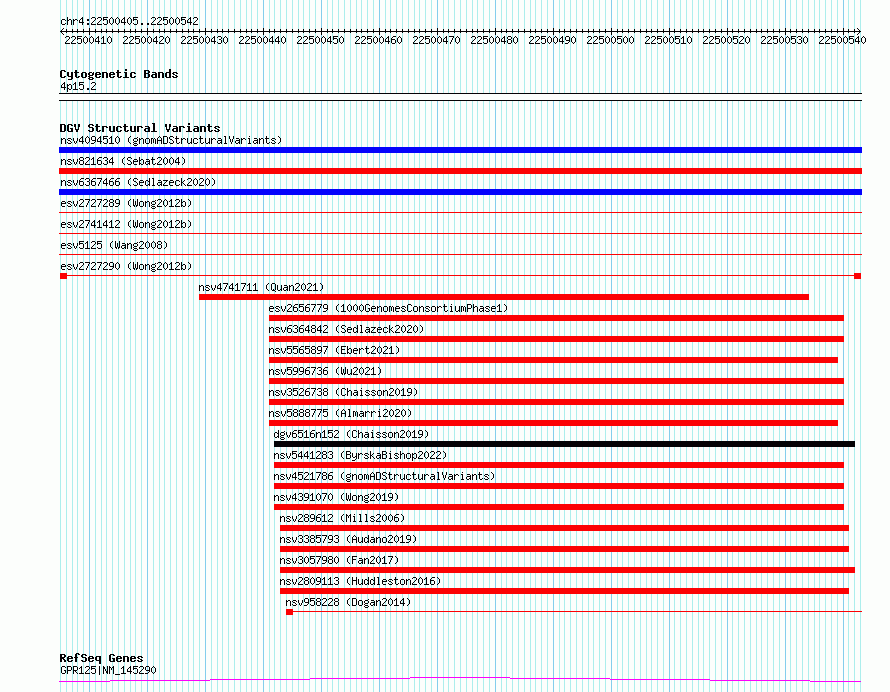Click the blue bar of nsv6367466
The image size is (890, 692).
tap(460, 192)
